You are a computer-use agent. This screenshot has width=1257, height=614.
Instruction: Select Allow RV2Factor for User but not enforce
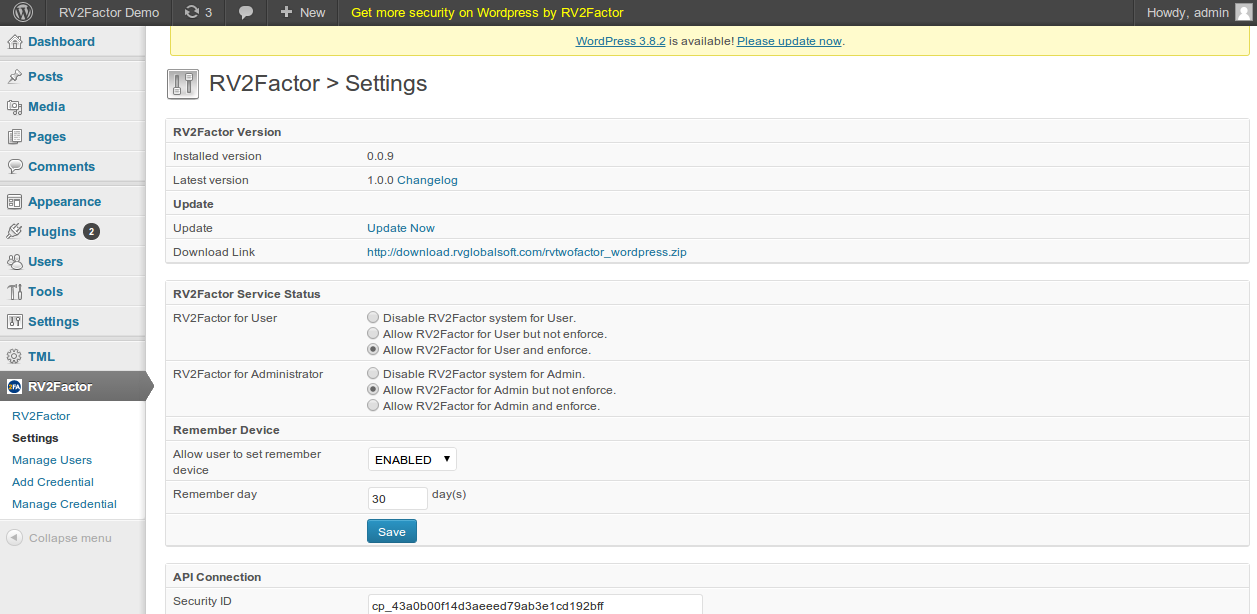coord(373,334)
